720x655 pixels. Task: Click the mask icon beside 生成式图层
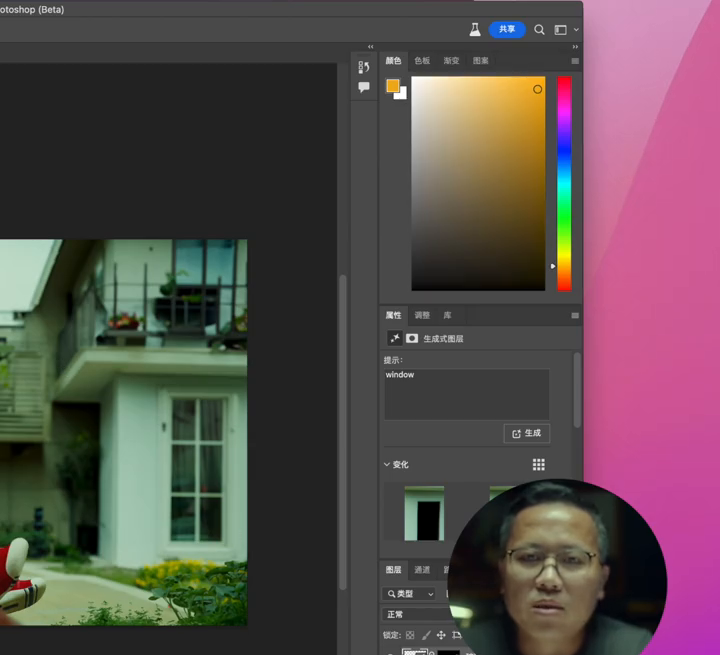[412, 339]
